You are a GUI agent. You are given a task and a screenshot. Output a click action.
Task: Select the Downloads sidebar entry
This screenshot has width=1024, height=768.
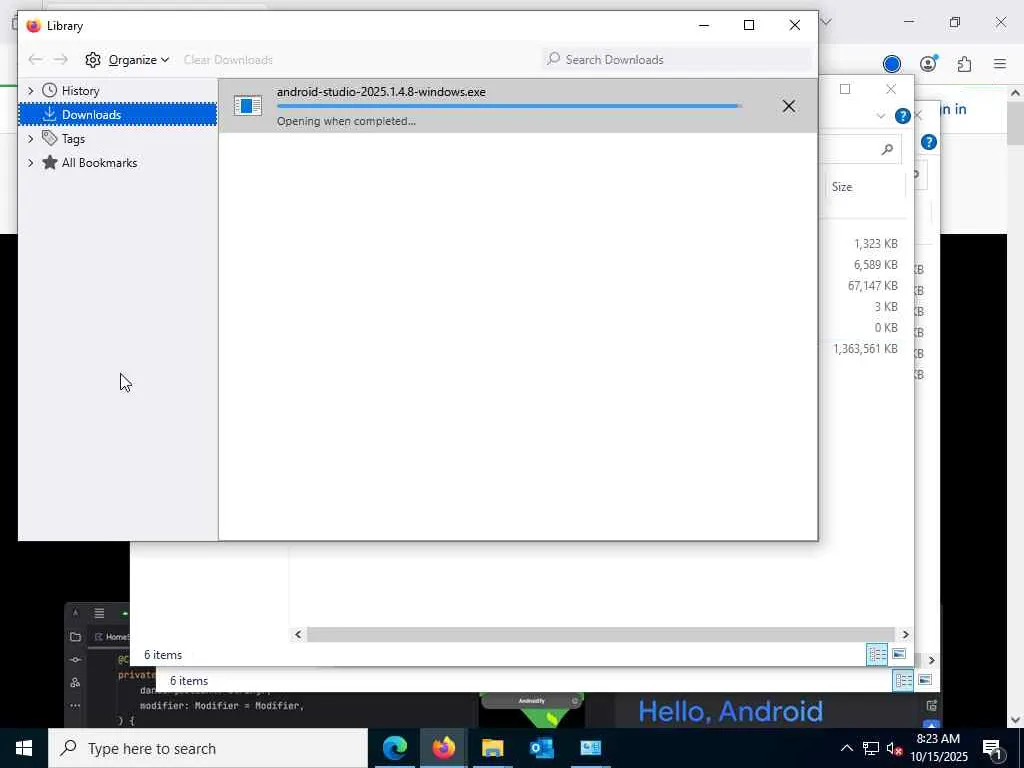tap(118, 114)
